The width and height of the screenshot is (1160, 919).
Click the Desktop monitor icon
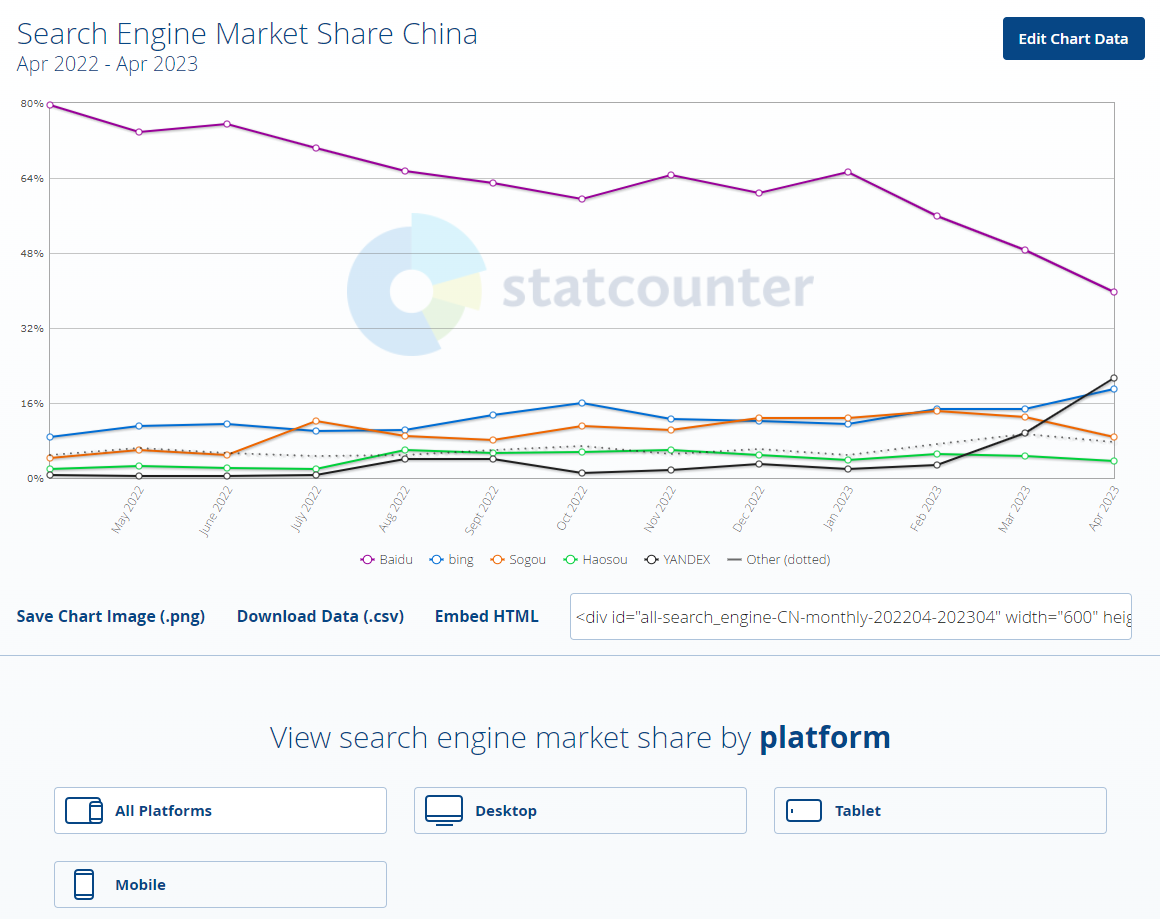click(x=444, y=810)
